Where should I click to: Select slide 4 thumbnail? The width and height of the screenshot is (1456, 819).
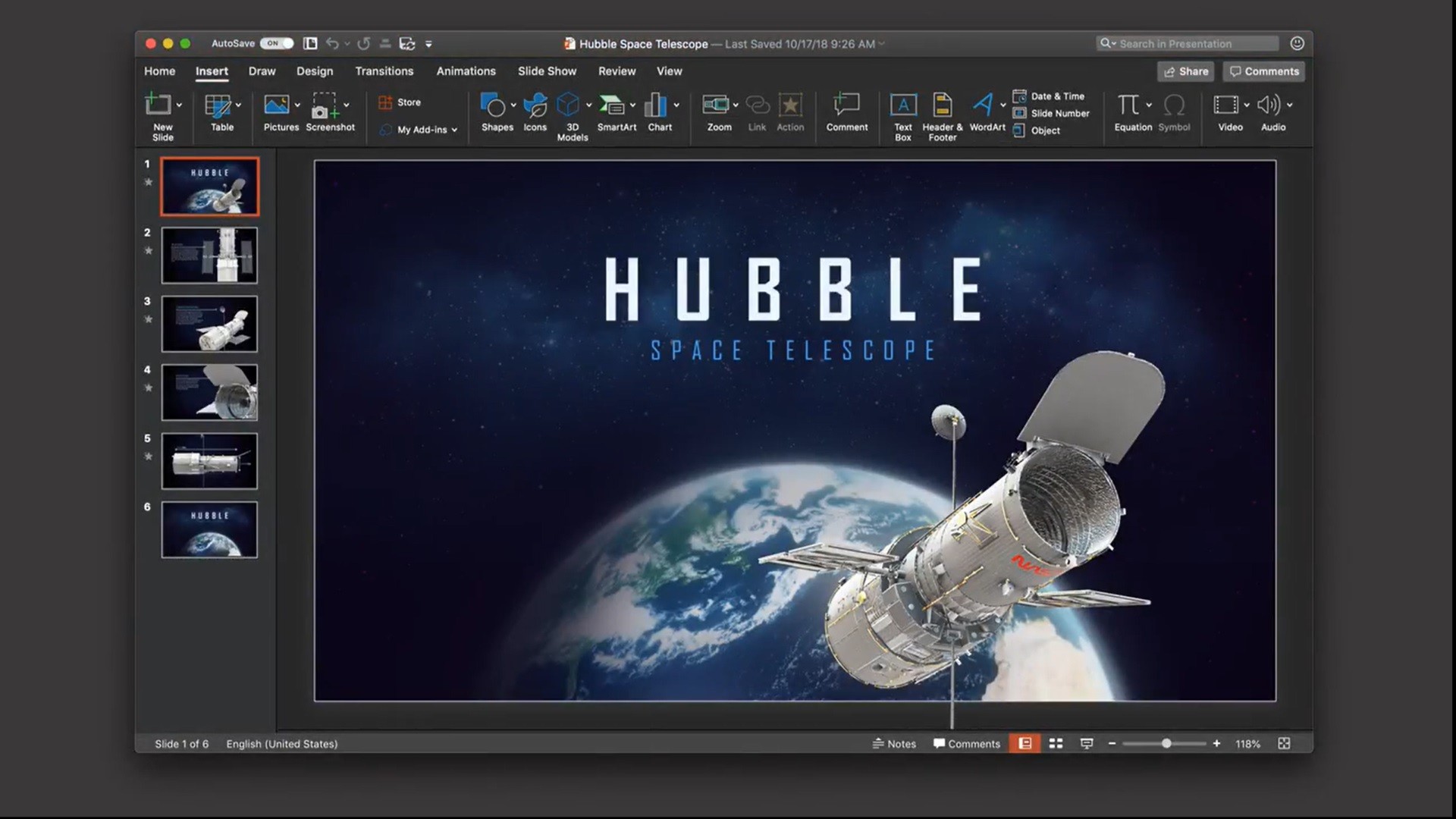coord(209,391)
